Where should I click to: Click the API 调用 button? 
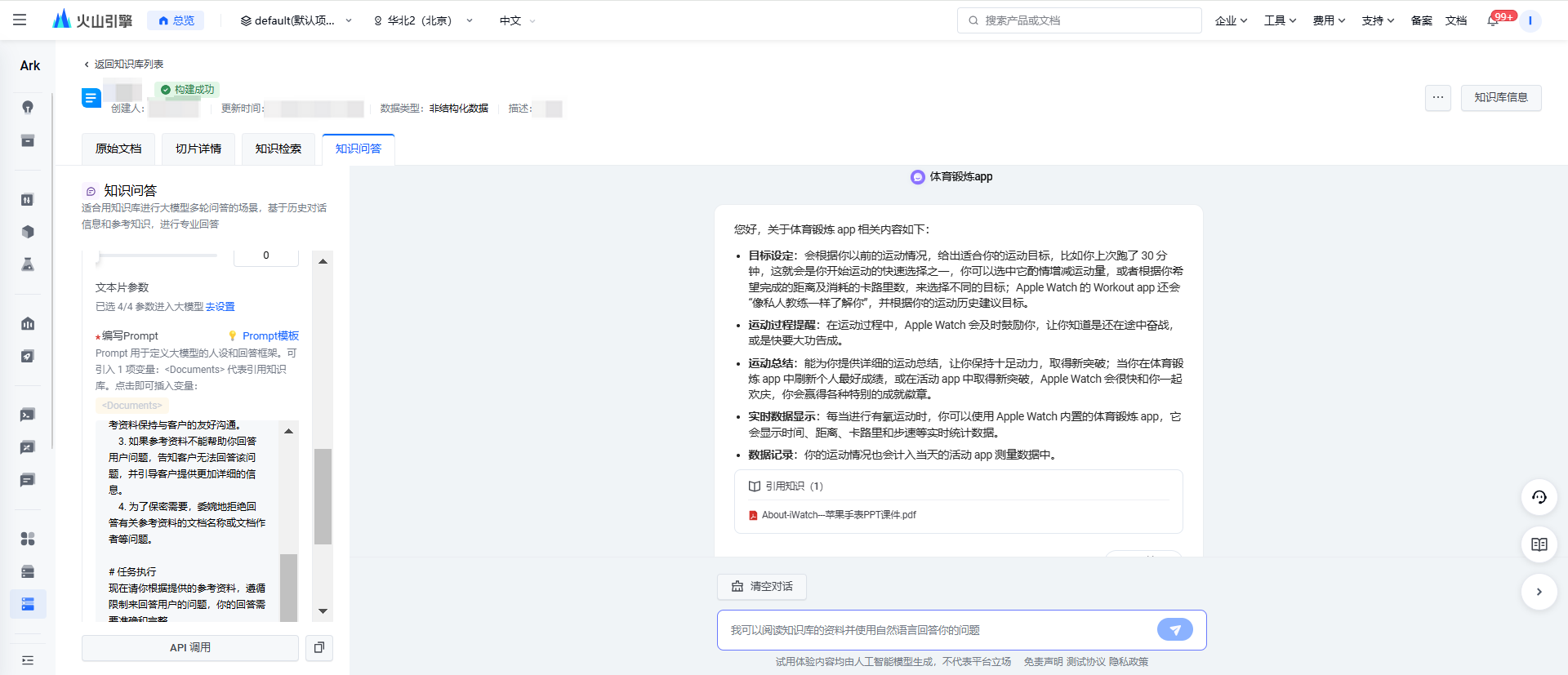(x=190, y=647)
